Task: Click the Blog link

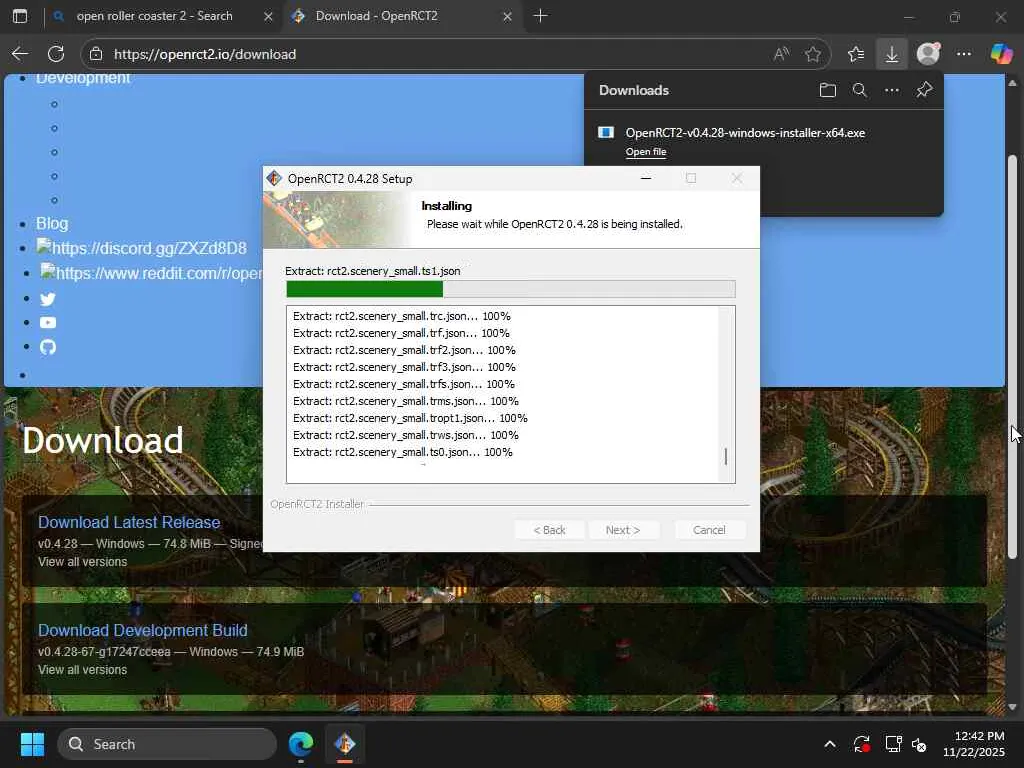Action: tap(52, 223)
